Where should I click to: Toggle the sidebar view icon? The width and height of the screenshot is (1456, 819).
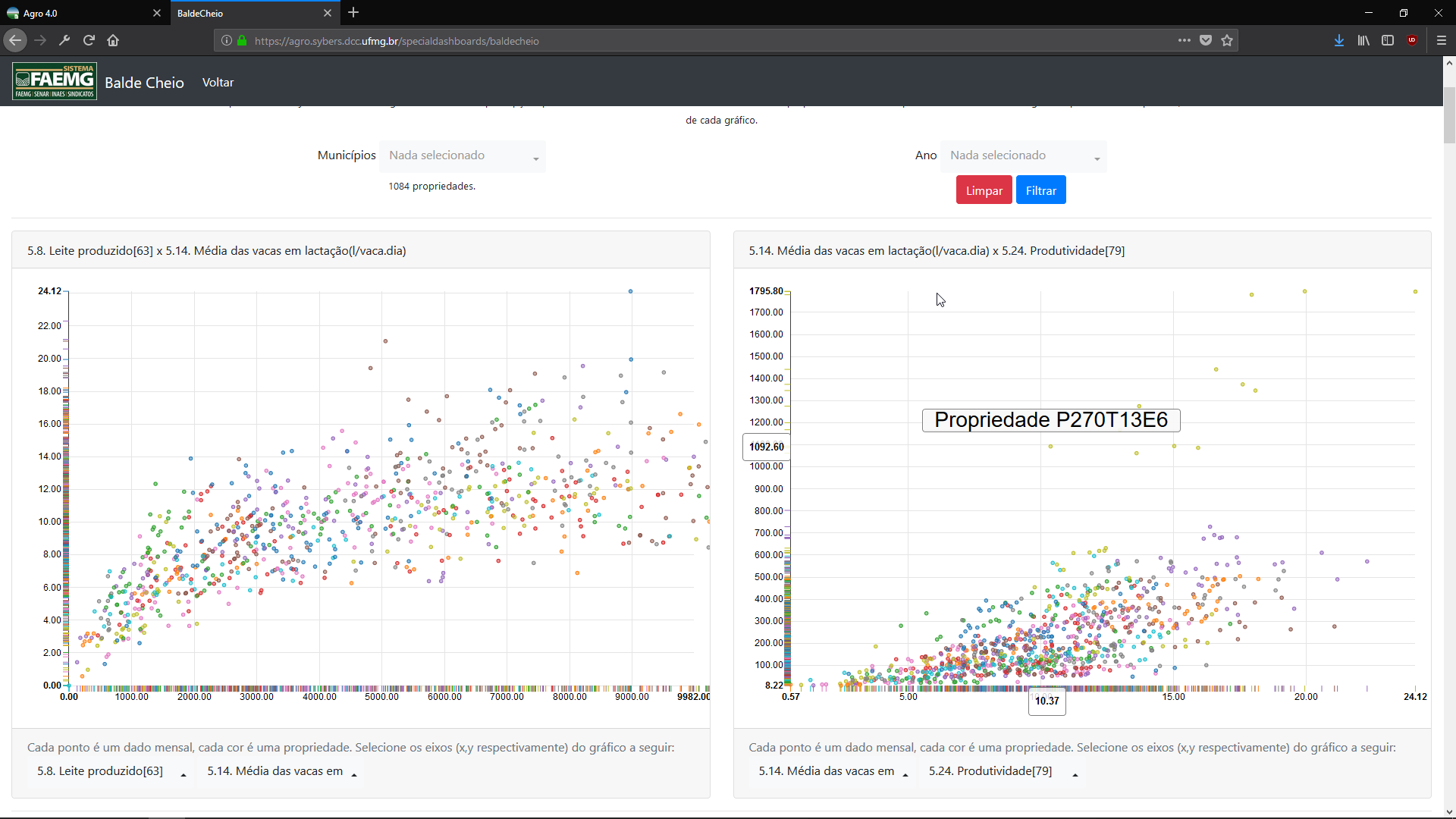tap(1388, 40)
